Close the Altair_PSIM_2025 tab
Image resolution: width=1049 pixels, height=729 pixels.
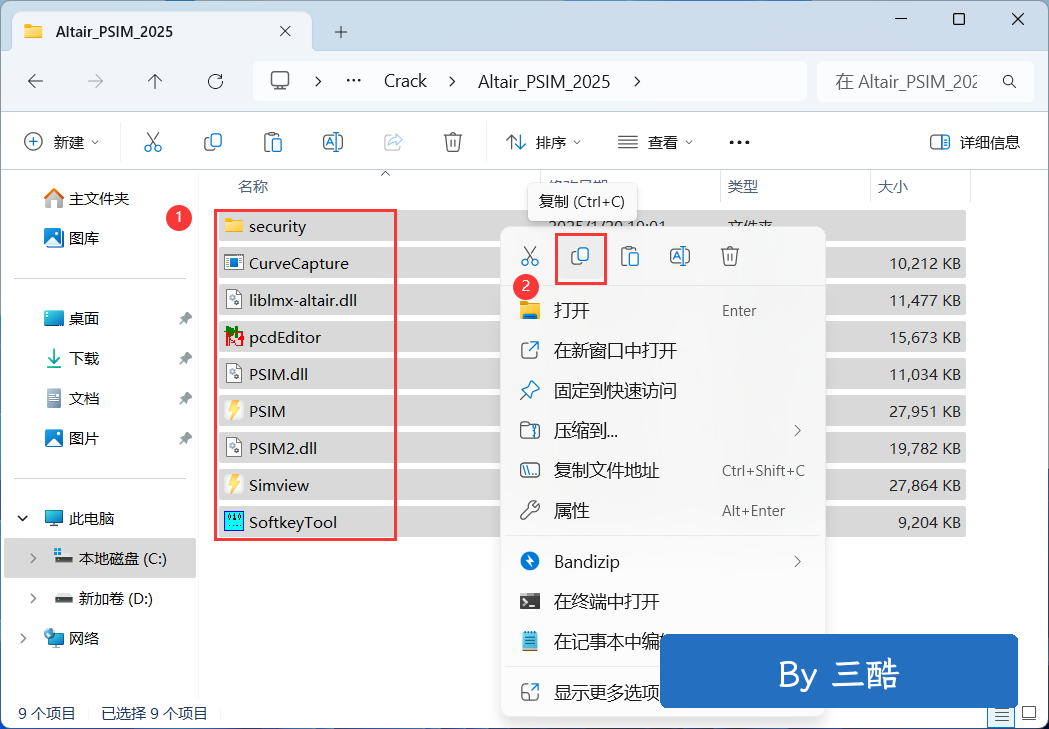[285, 31]
